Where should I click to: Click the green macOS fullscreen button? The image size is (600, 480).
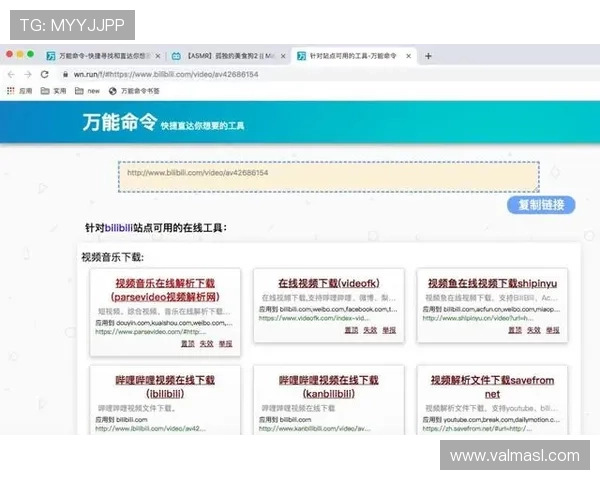31,55
